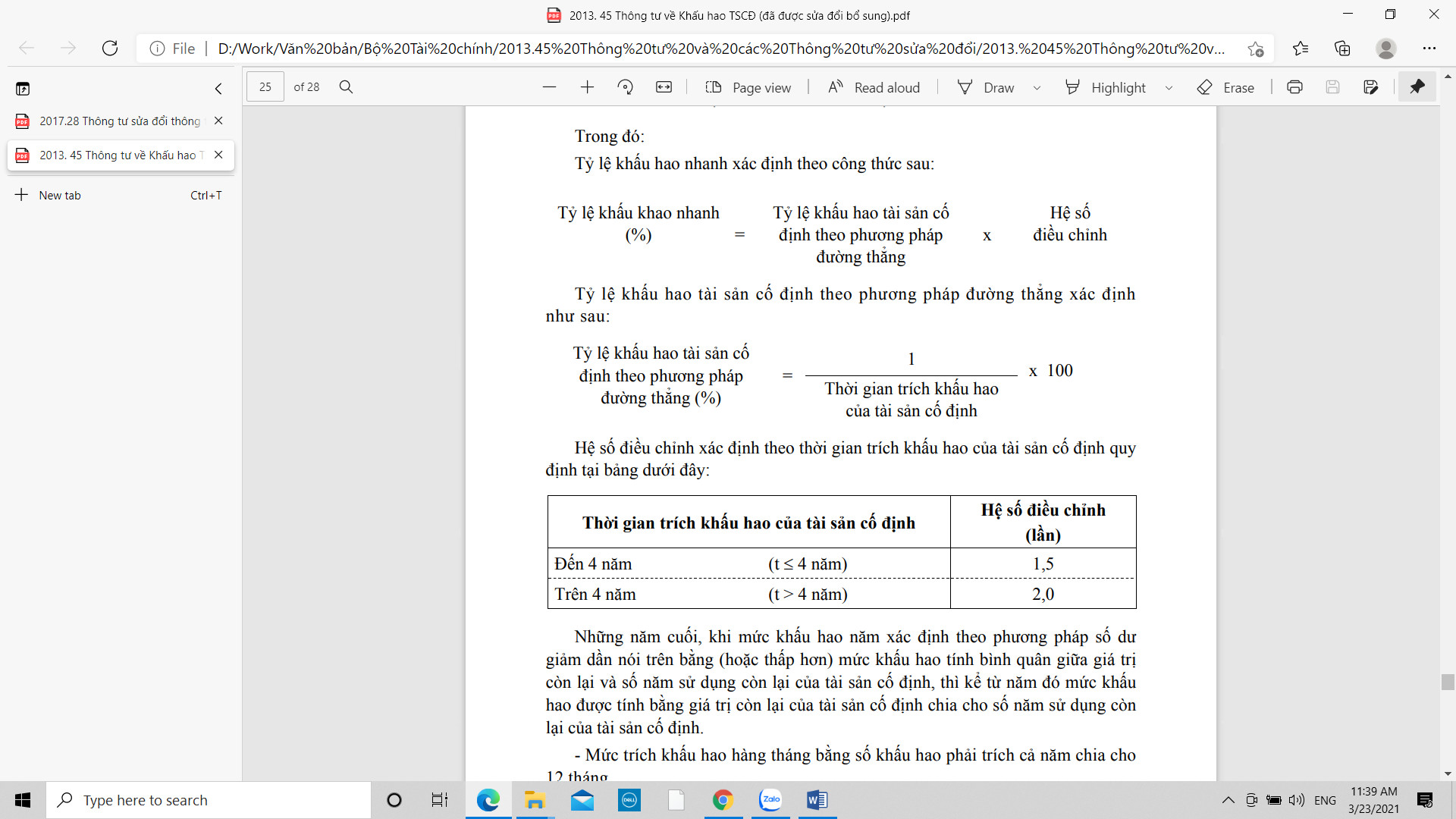This screenshot has width=1456, height=819.
Task: Collapse the vertical tabs pane chevron
Action: pos(218,89)
